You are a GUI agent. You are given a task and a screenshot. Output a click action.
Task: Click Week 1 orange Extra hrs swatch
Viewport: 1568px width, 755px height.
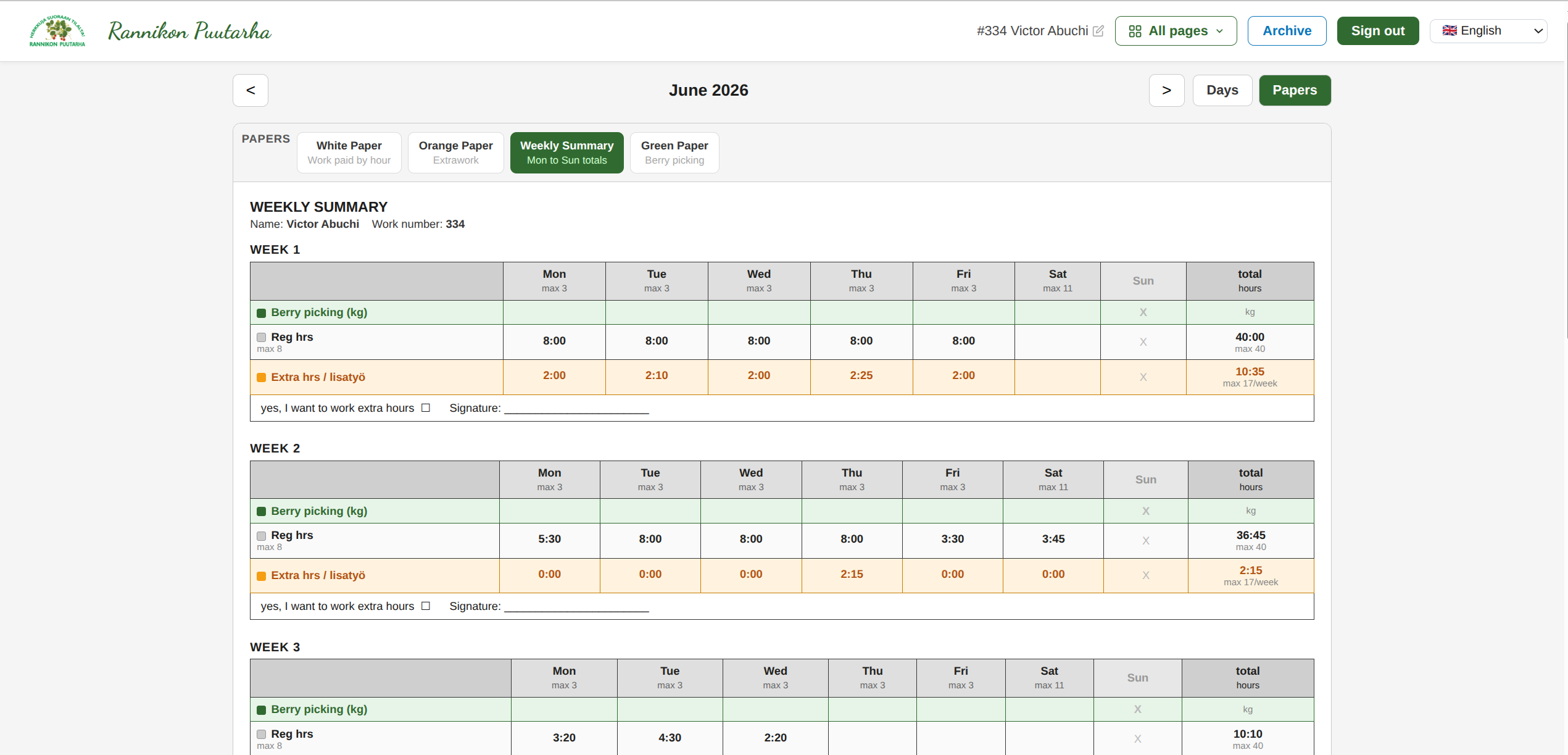261,377
